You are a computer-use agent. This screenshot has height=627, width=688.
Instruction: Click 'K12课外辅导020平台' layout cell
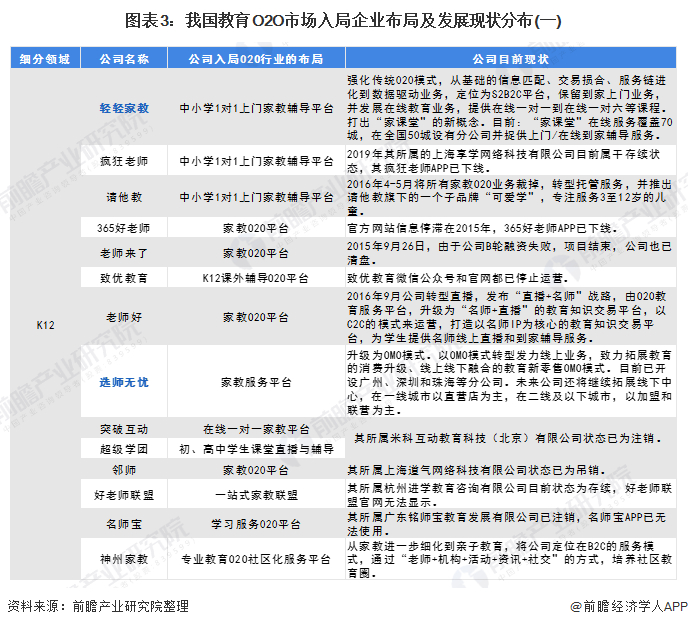pos(256,278)
